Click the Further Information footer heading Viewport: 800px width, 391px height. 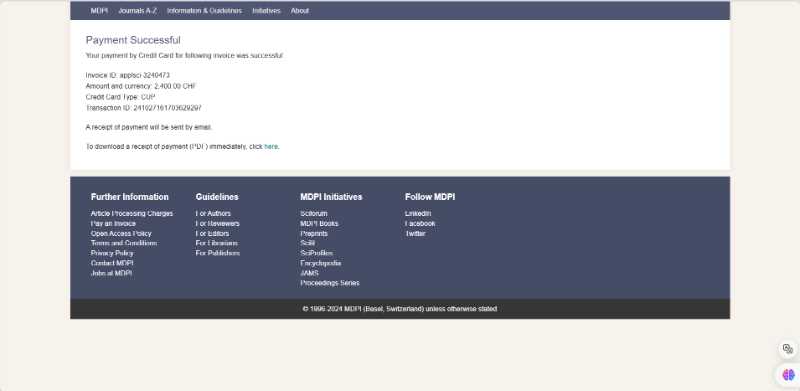pyautogui.click(x=130, y=197)
